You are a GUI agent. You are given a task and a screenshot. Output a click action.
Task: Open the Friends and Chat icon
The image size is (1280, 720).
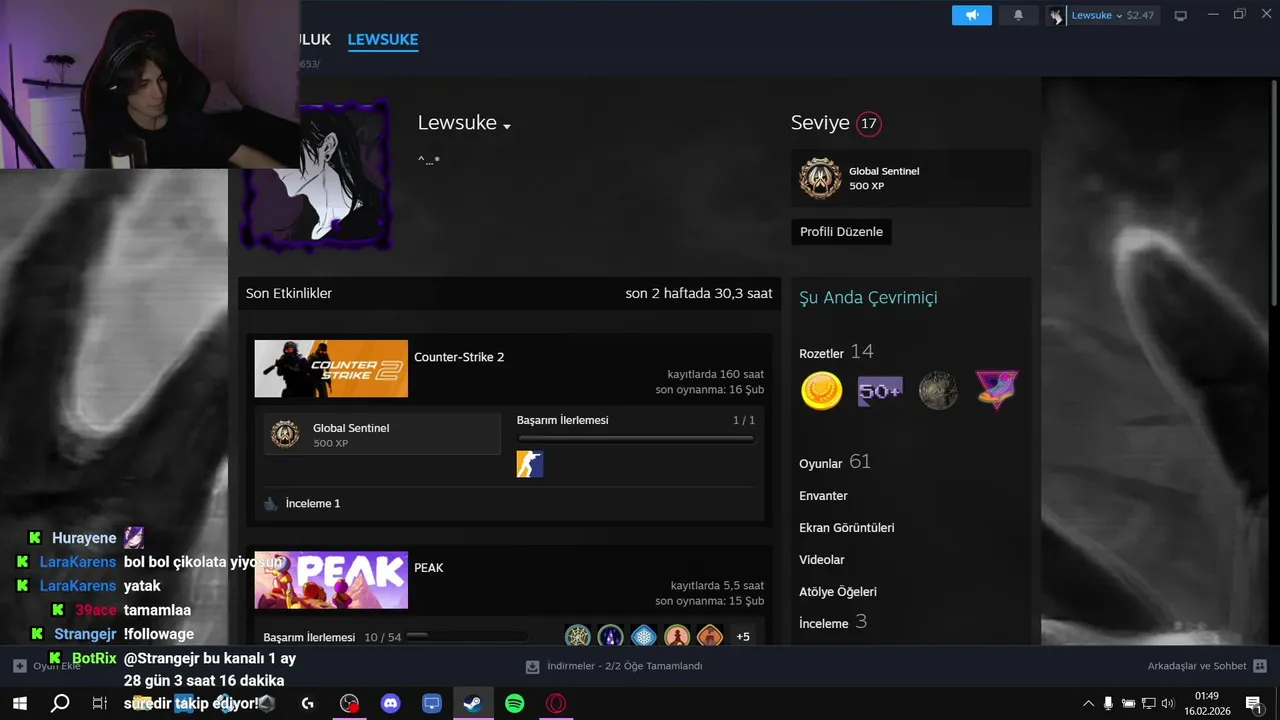(1260, 666)
